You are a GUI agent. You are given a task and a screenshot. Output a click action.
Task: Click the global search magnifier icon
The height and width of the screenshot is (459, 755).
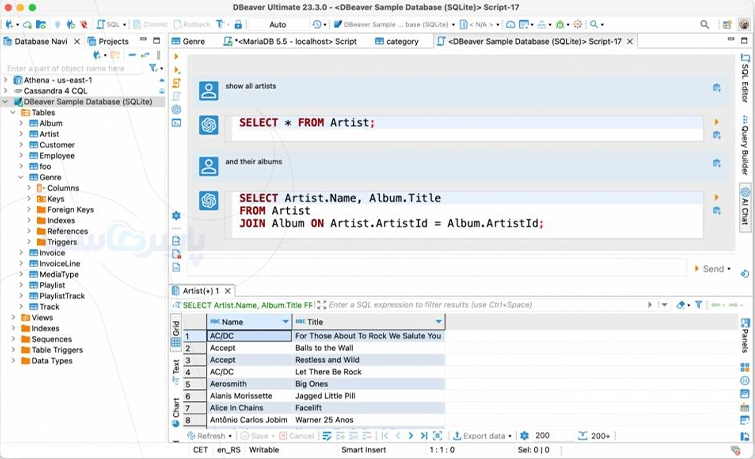pyautogui.click(x=704, y=24)
